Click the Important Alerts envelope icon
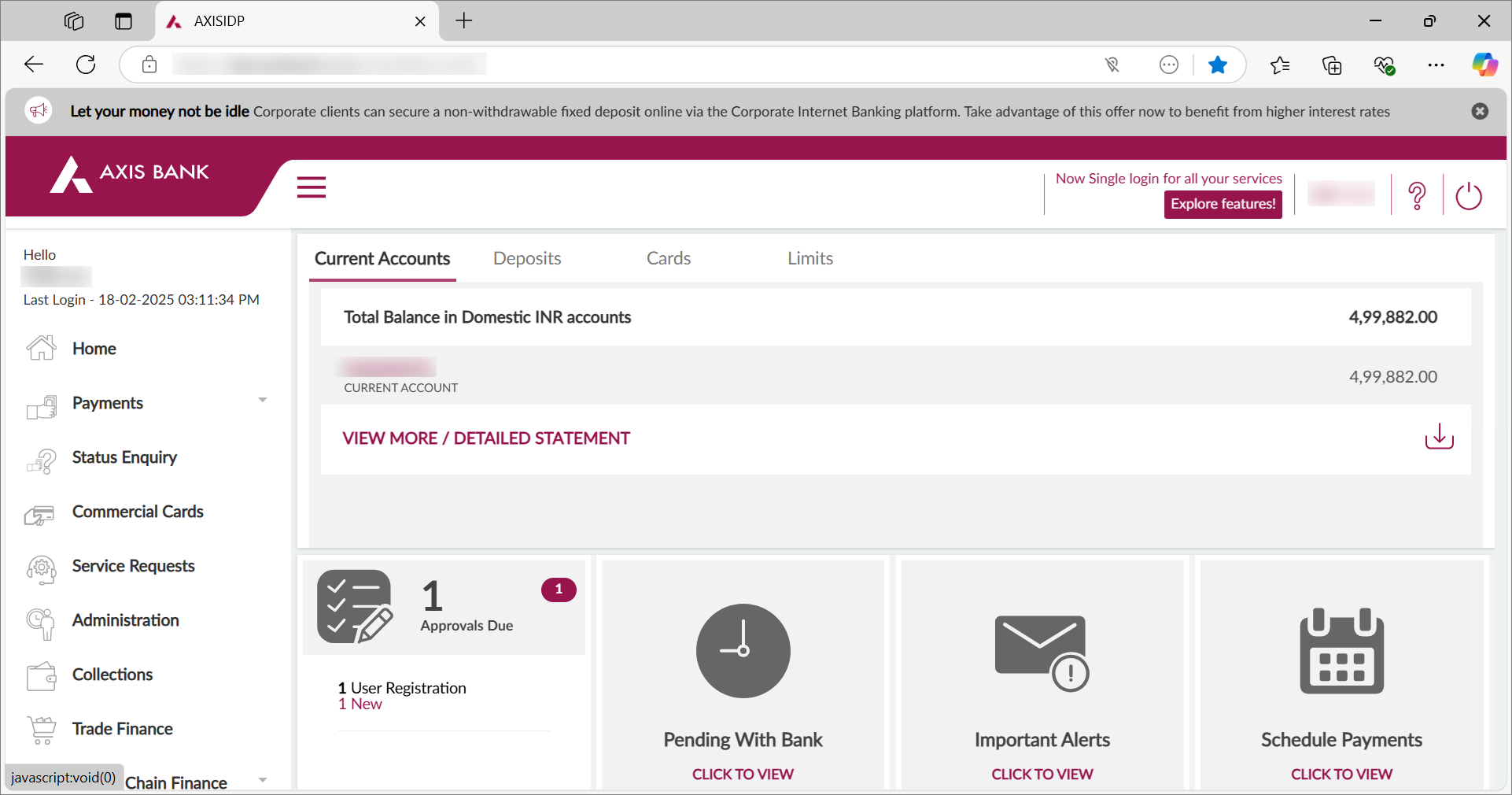Viewport: 1512px width, 795px height. [x=1042, y=653]
